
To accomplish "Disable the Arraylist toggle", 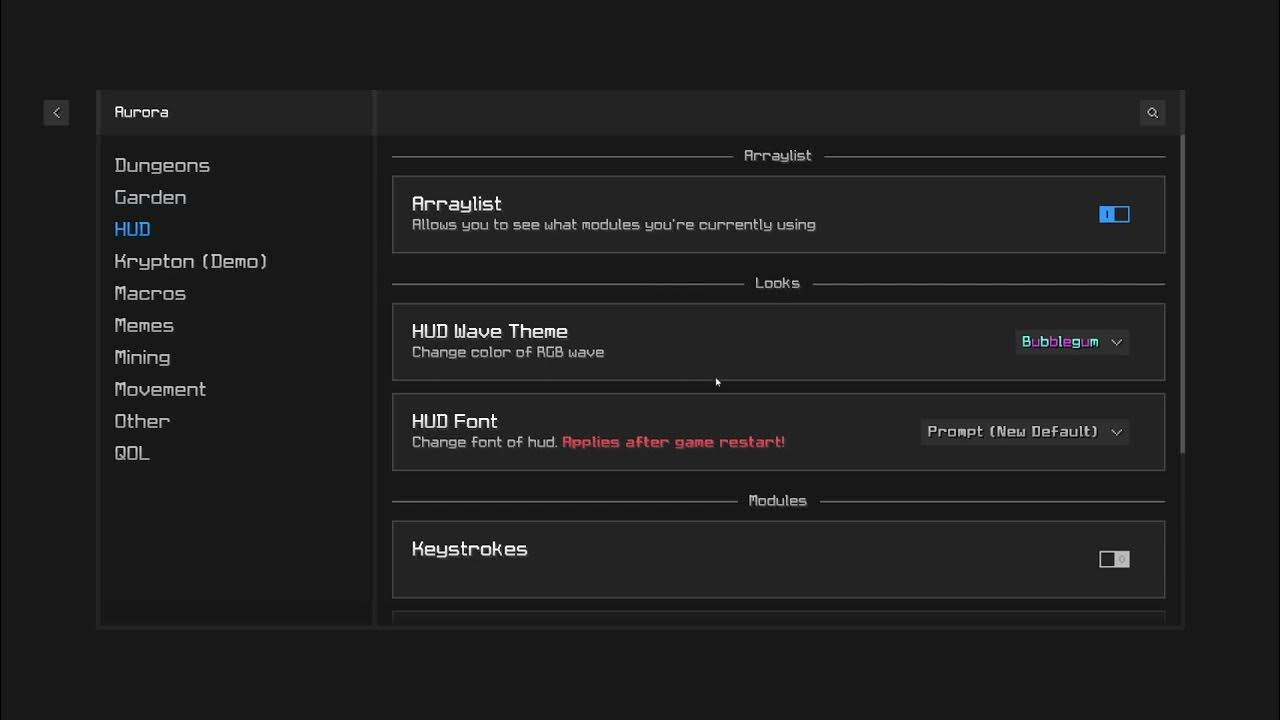I will [x=1114, y=214].
